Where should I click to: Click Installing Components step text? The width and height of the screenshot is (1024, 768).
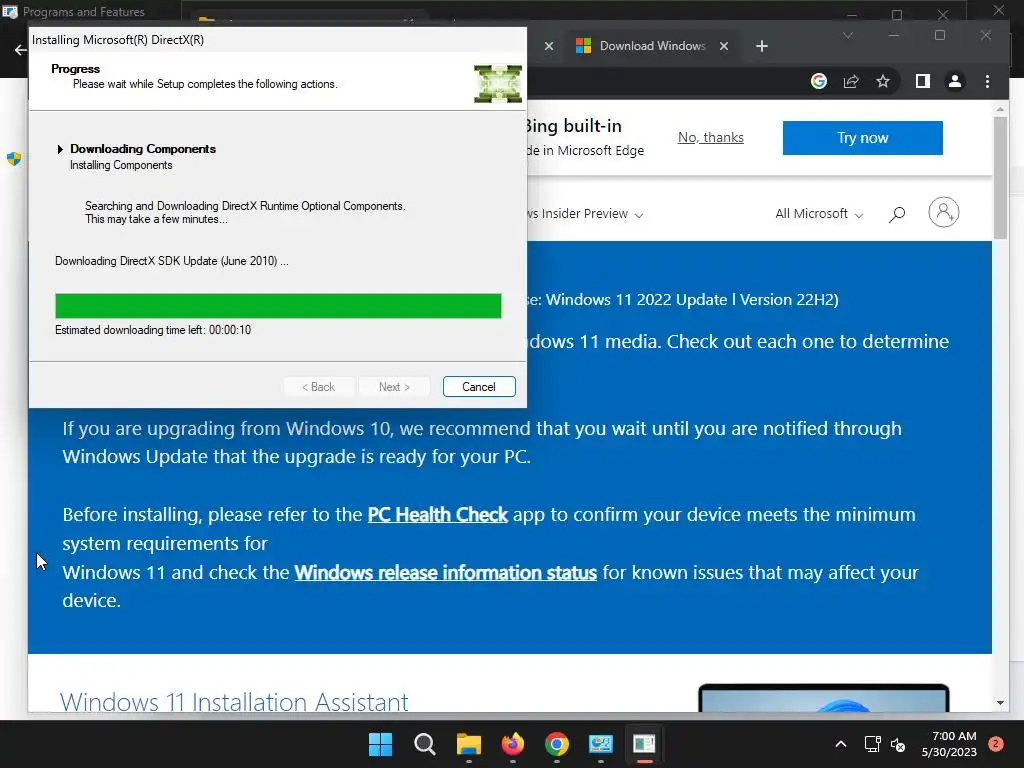coord(121,165)
